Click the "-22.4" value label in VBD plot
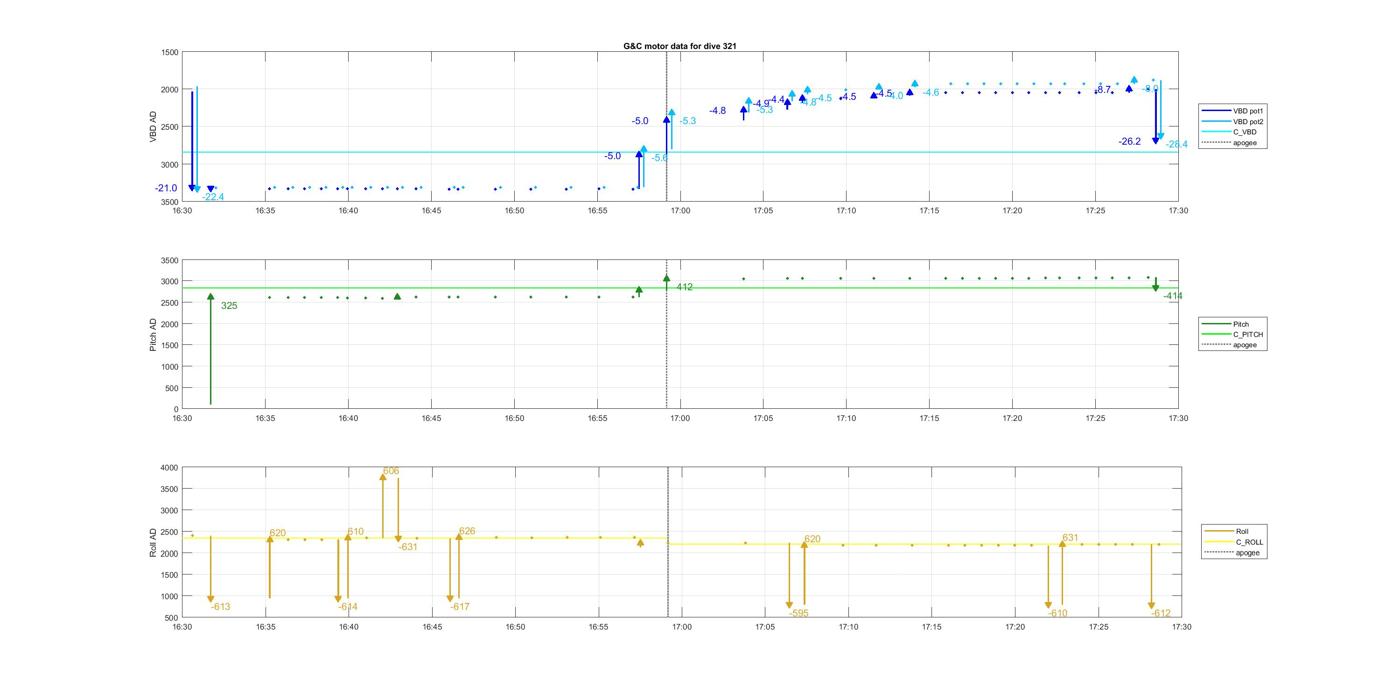Image resolution: width=1400 pixels, height=693 pixels. pyautogui.click(x=212, y=197)
